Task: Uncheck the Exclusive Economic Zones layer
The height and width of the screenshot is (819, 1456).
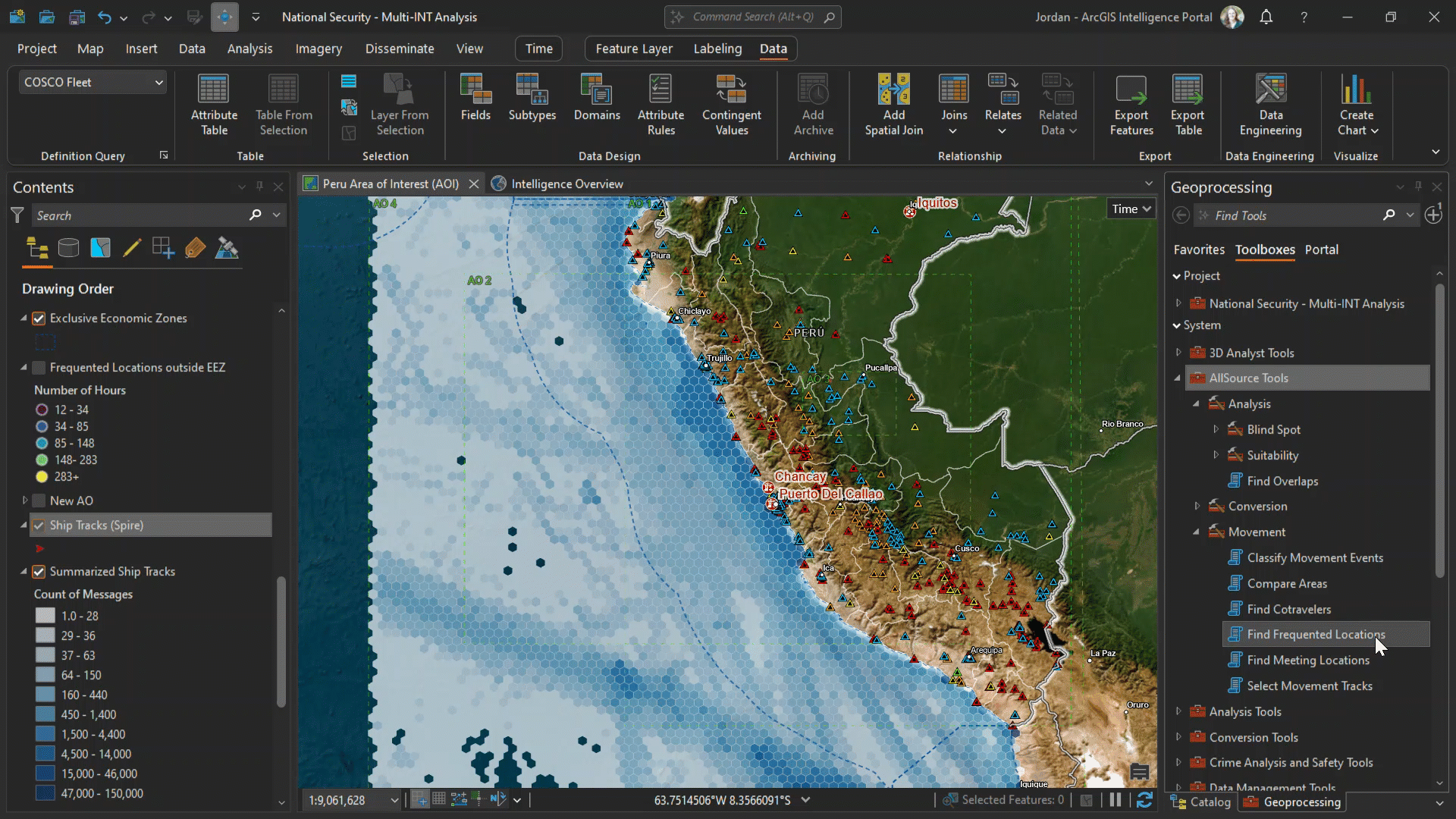Action: (x=39, y=318)
